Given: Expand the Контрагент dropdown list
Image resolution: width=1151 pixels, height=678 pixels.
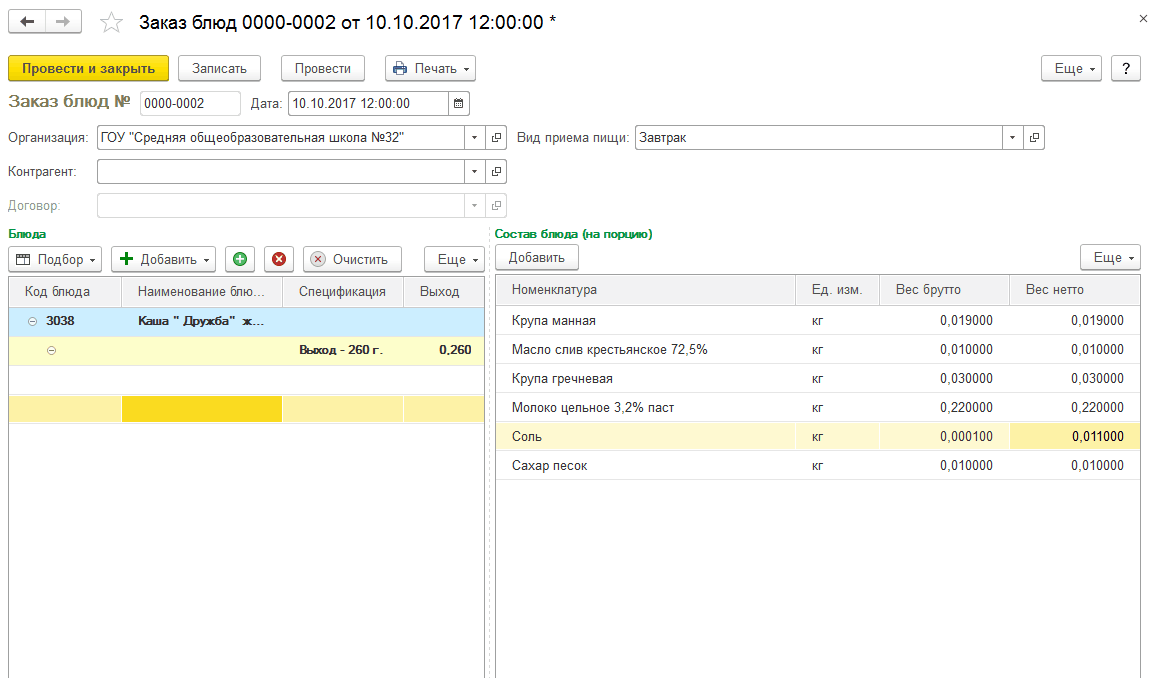Looking at the screenshot, I should point(474,172).
